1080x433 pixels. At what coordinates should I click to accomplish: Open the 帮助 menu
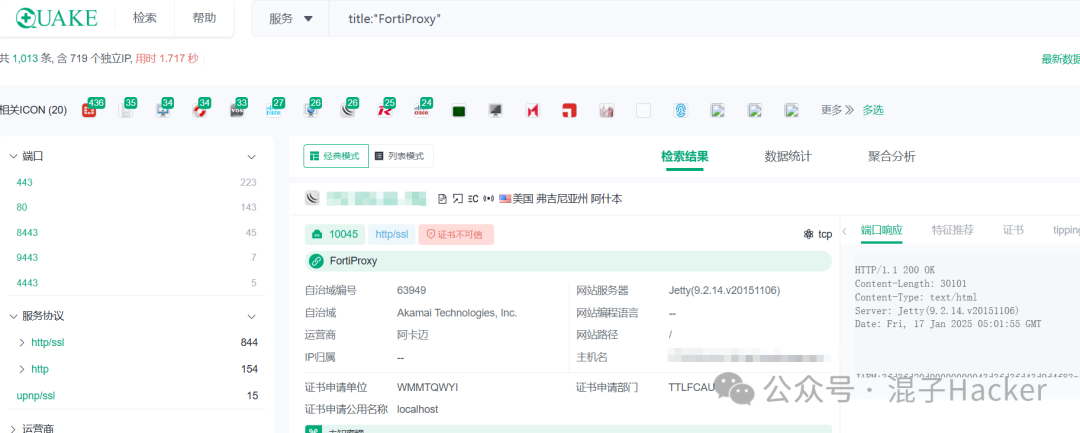point(205,19)
